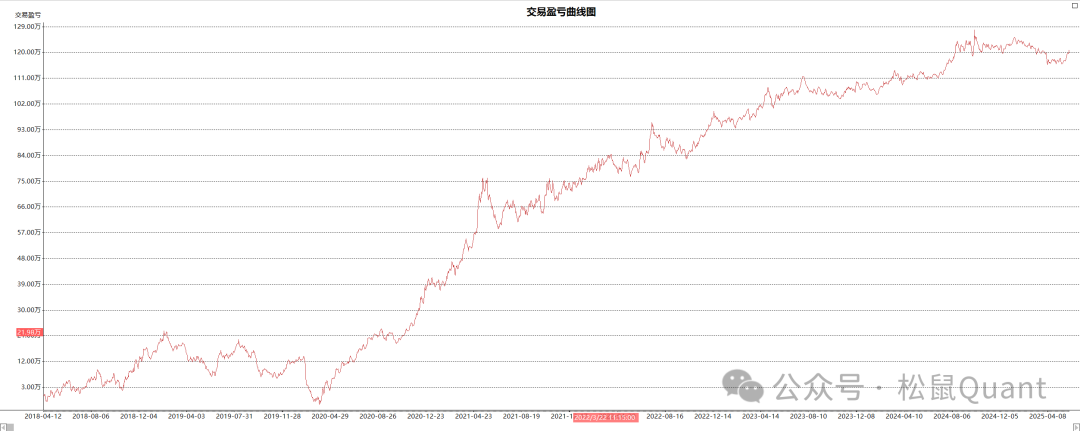Image resolution: width=1080 pixels, height=431 pixels.
Task: Click the small square icon at top right
Action: point(1072,4)
